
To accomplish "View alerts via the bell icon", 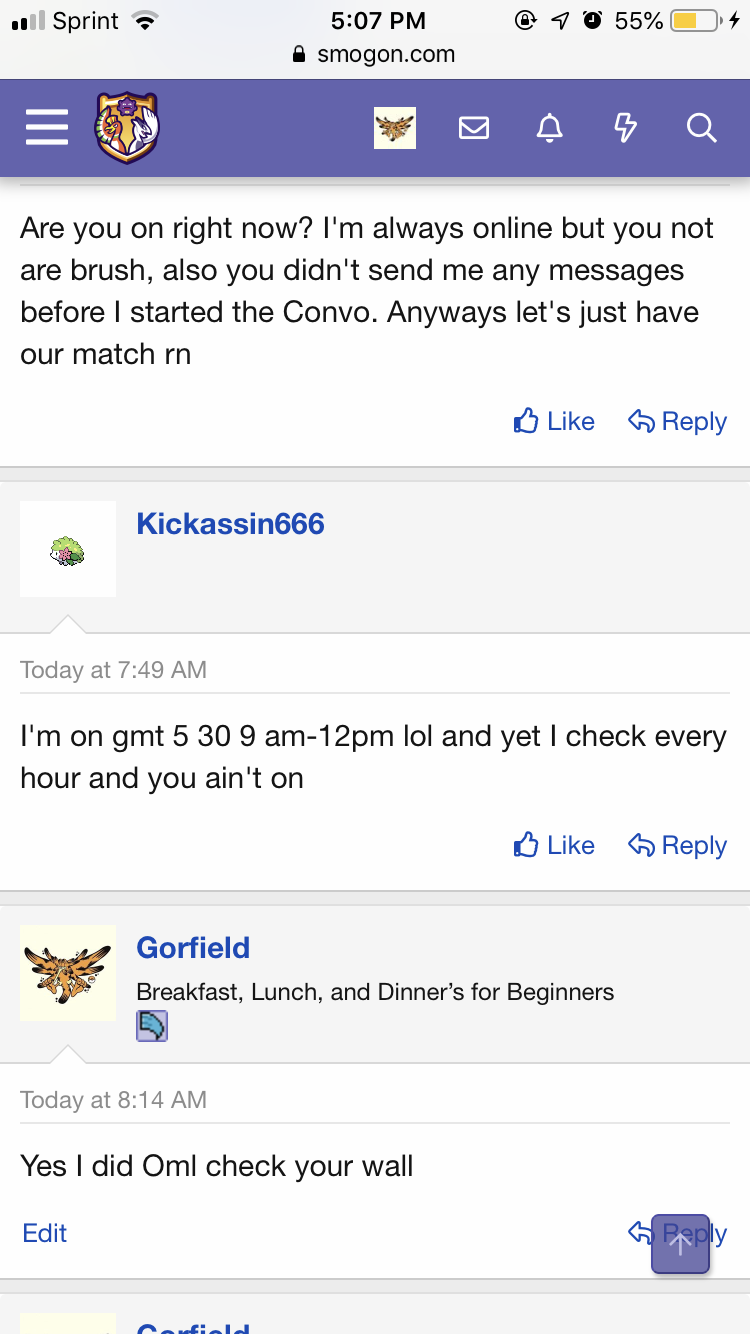I will (549, 128).
